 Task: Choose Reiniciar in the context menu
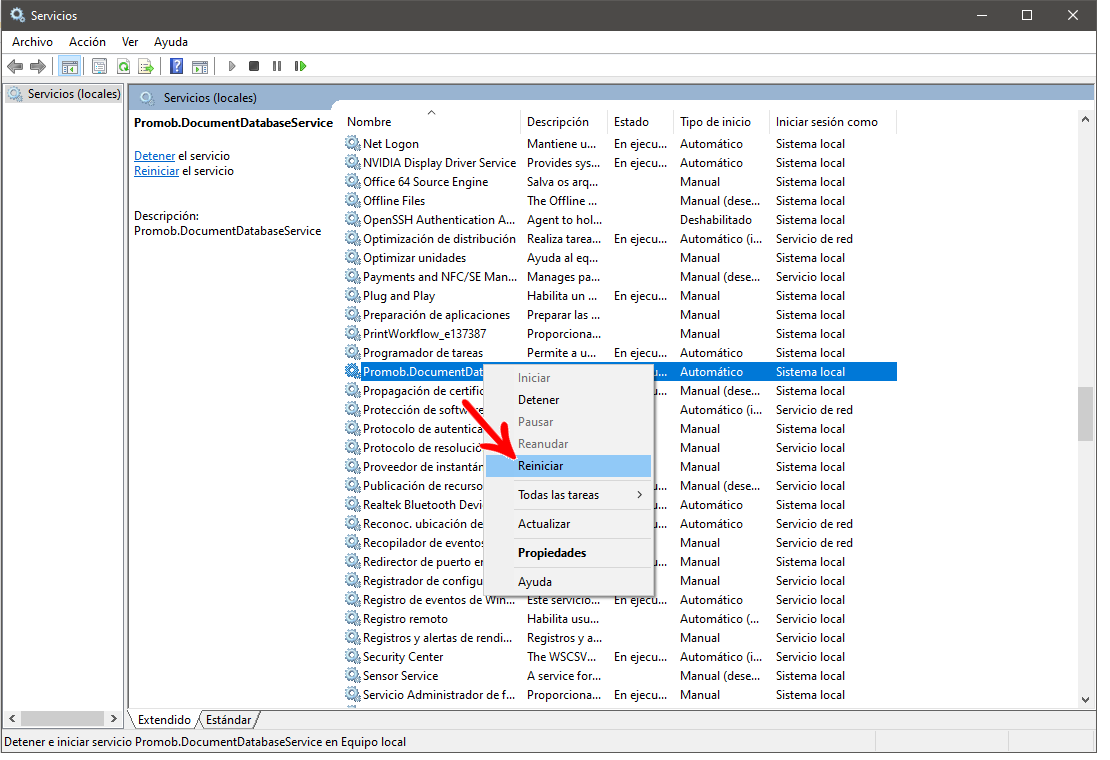click(x=541, y=466)
